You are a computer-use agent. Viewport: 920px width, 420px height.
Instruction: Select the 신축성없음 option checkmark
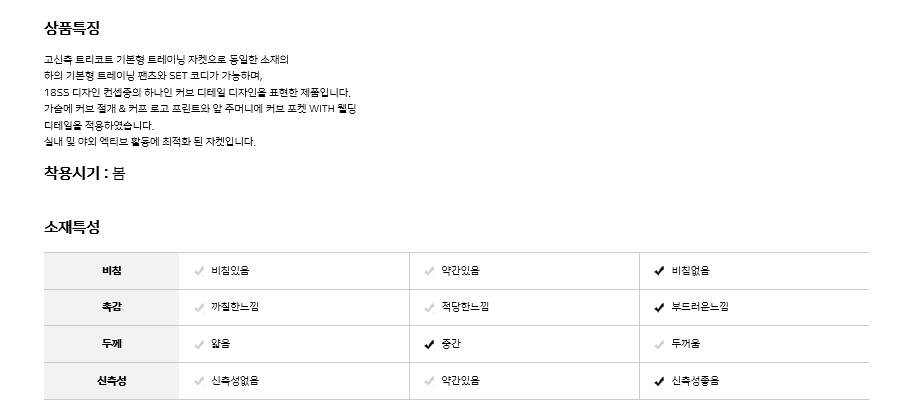tap(199, 381)
